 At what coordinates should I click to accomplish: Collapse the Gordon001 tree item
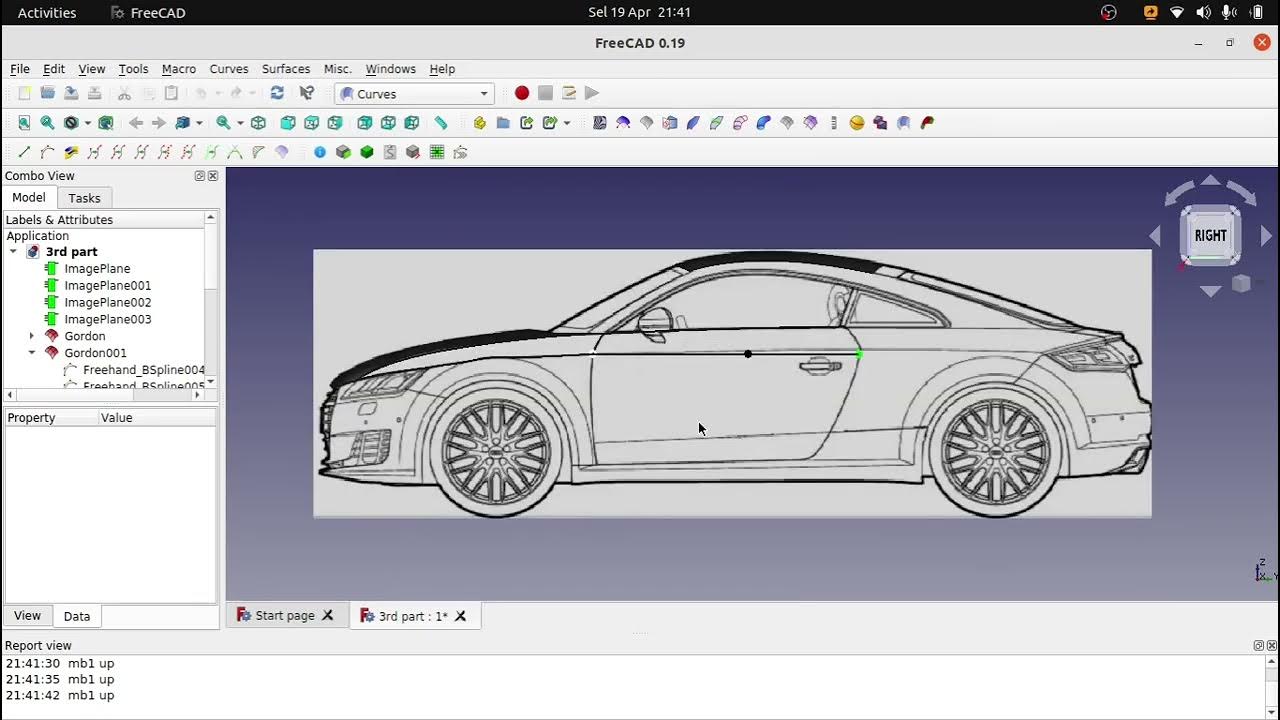31,353
